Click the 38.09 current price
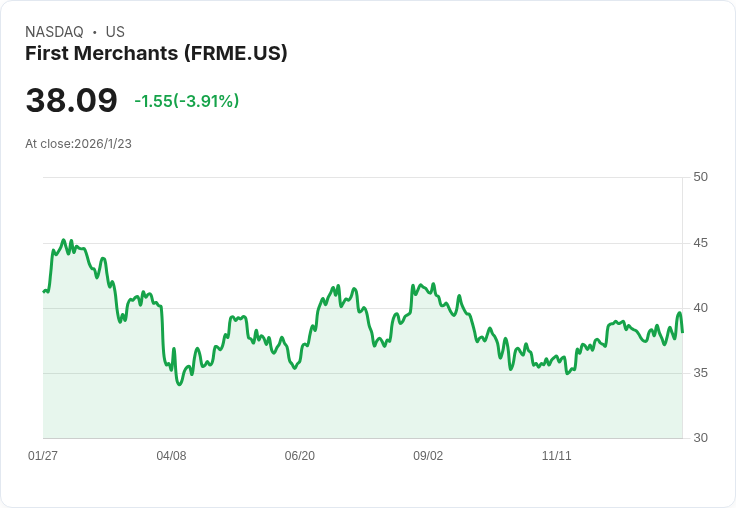Image resolution: width=736 pixels, height=508 pixels. pos(71,101)
